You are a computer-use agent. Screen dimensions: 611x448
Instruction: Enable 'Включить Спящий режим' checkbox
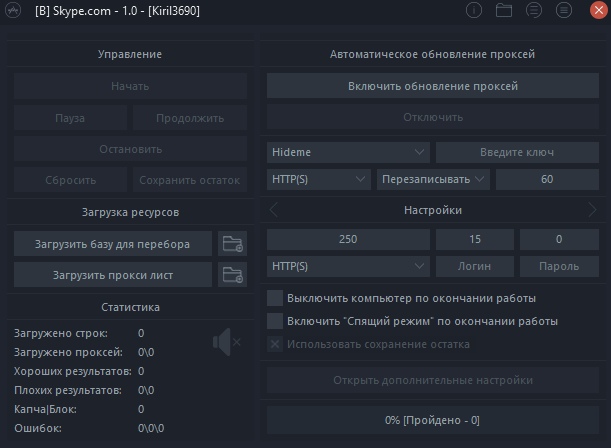(x=275, y=321)
